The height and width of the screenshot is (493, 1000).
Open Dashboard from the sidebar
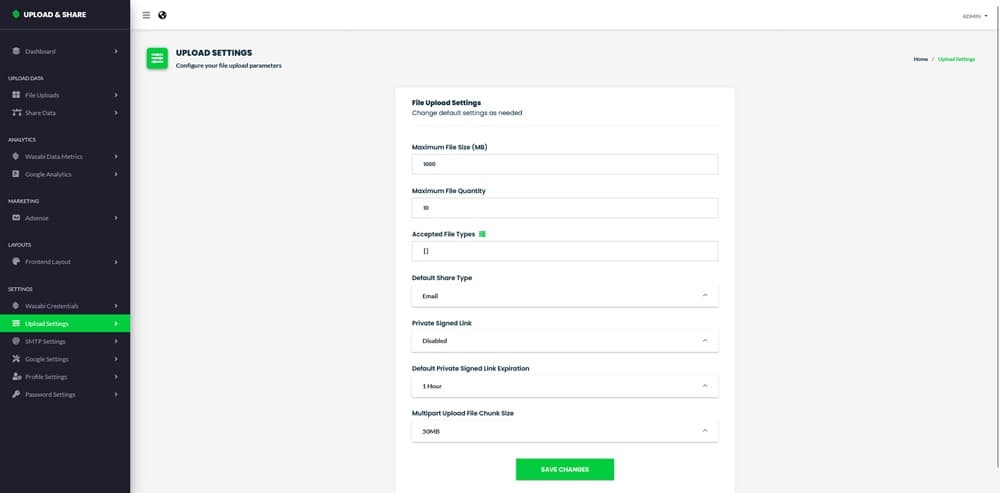pyautogui.click(x=40, y=51)
